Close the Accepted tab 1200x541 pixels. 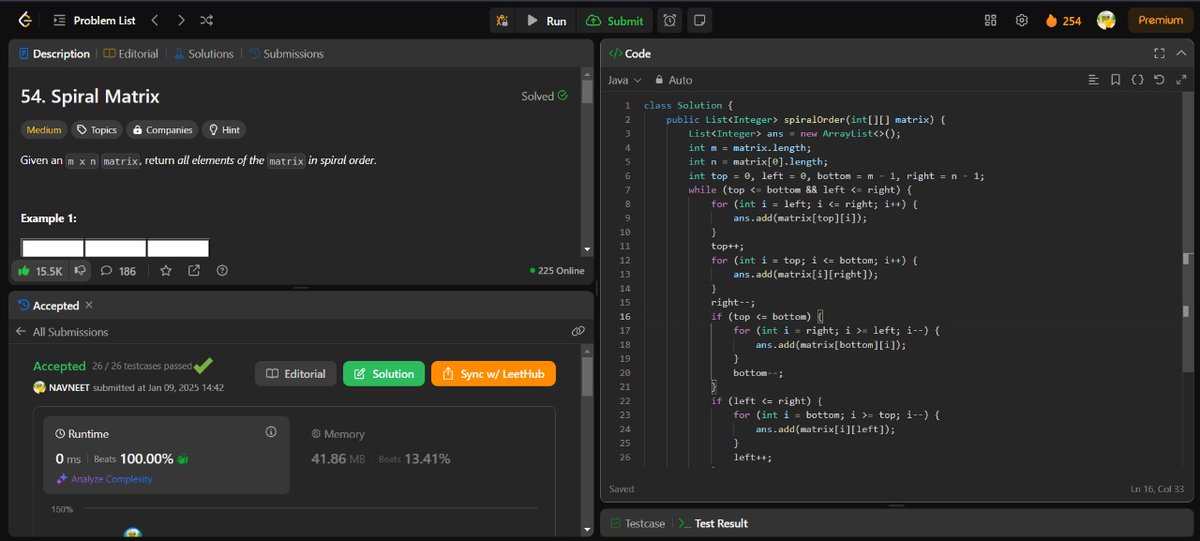(89, 305)
